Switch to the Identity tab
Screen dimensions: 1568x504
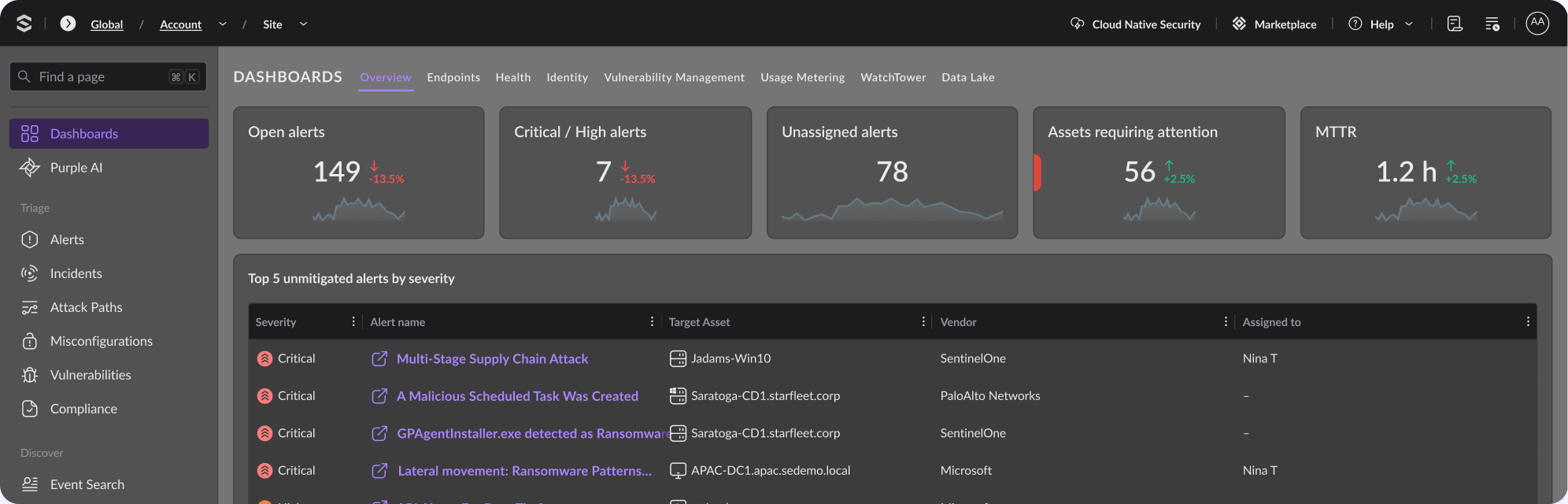point(568,77)
